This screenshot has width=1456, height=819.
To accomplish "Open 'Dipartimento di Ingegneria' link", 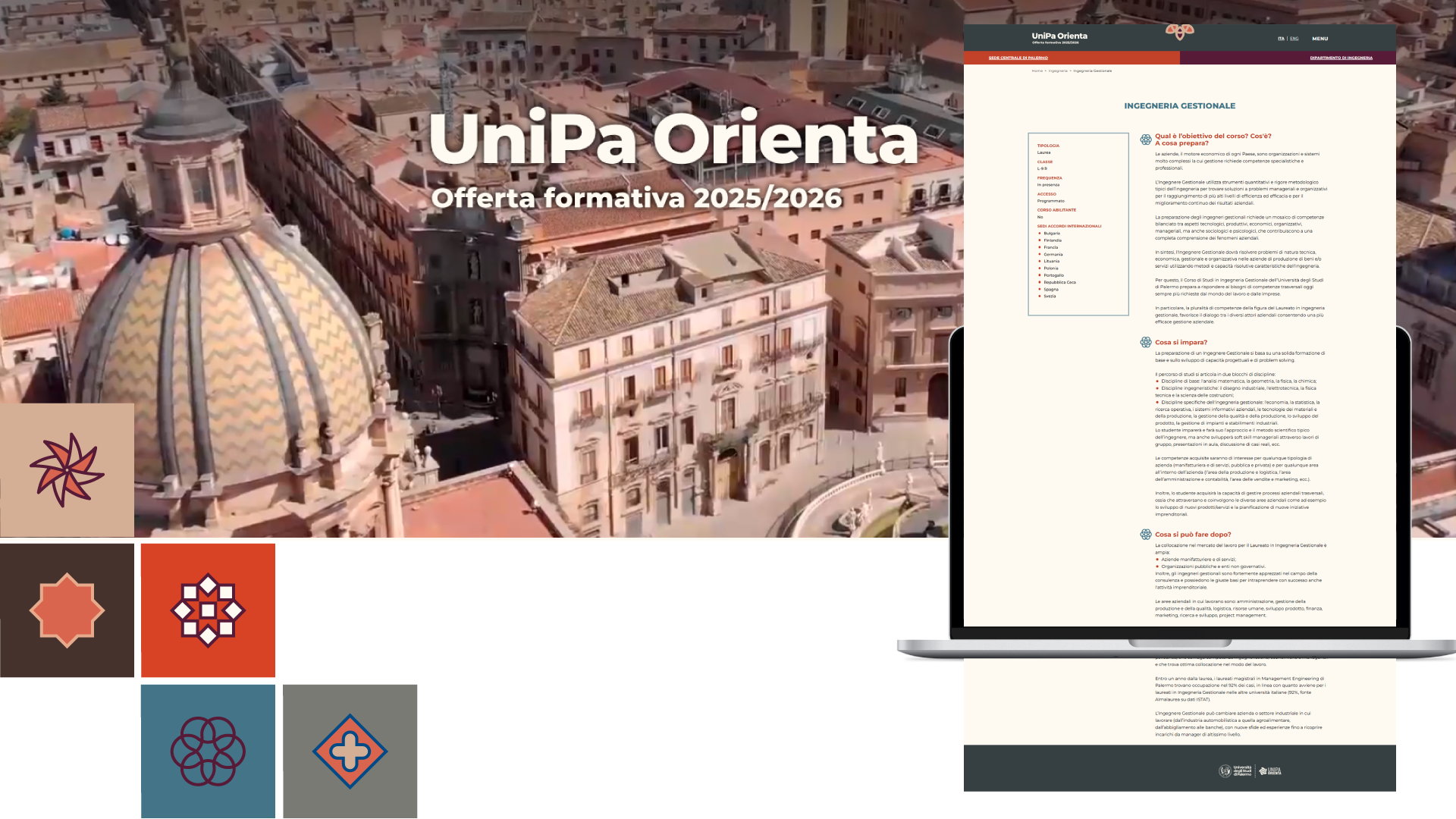I will [x=1341, y=58].
